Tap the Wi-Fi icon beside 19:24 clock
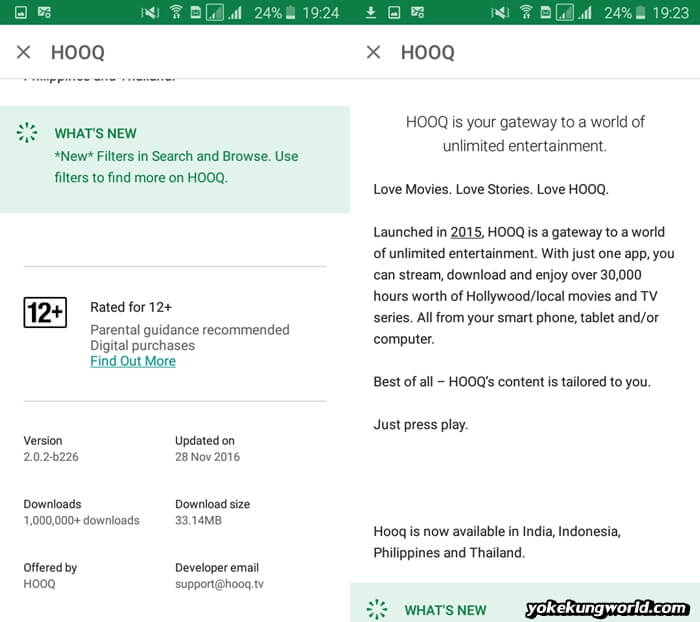This screenshot has width=700, height=622. tap(176, 13)
